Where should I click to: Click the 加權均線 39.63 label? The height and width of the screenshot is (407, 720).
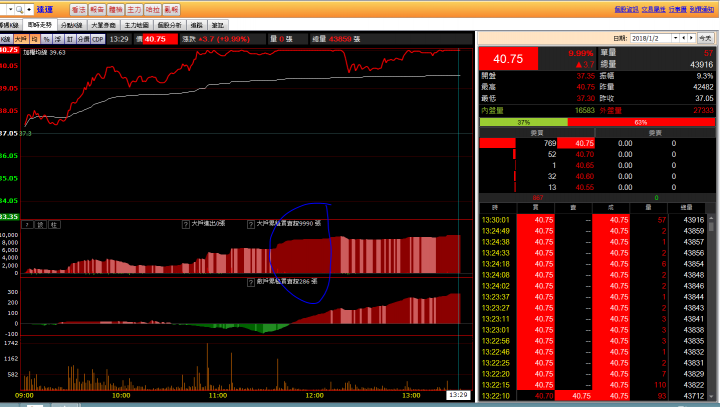pos(44,52)
